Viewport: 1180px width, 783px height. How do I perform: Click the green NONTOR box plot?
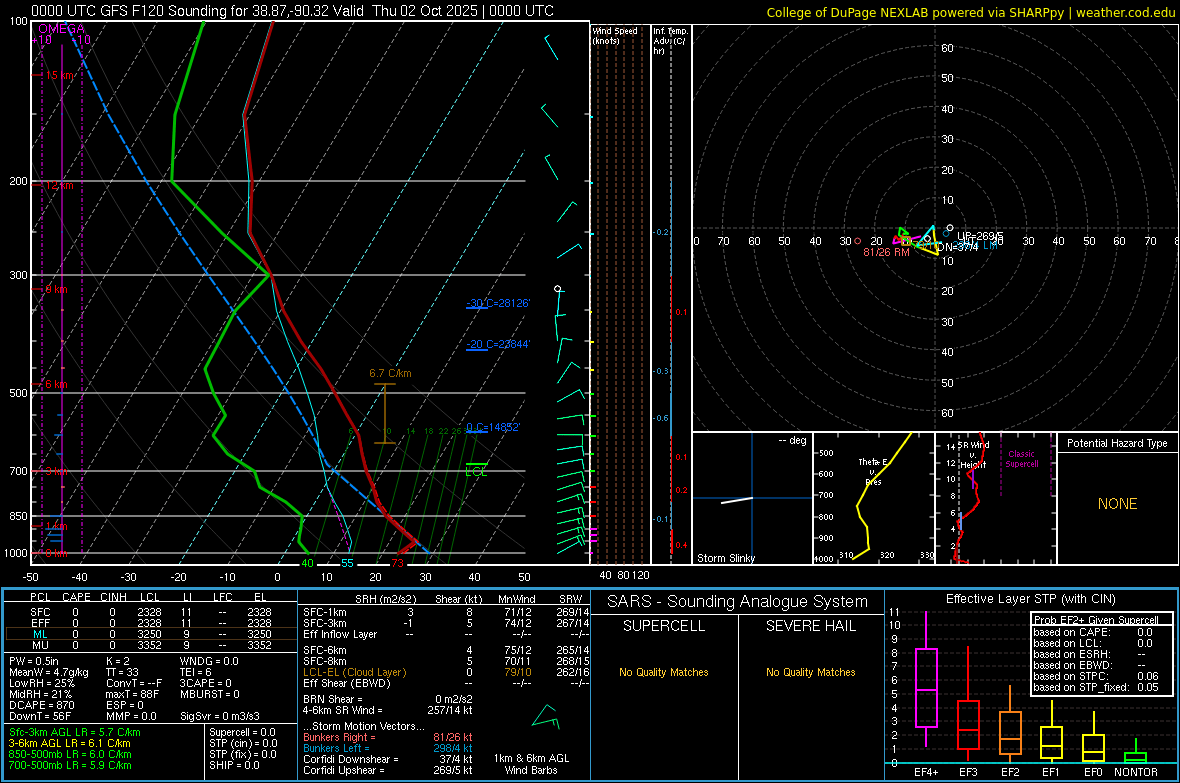point(1136,753)
